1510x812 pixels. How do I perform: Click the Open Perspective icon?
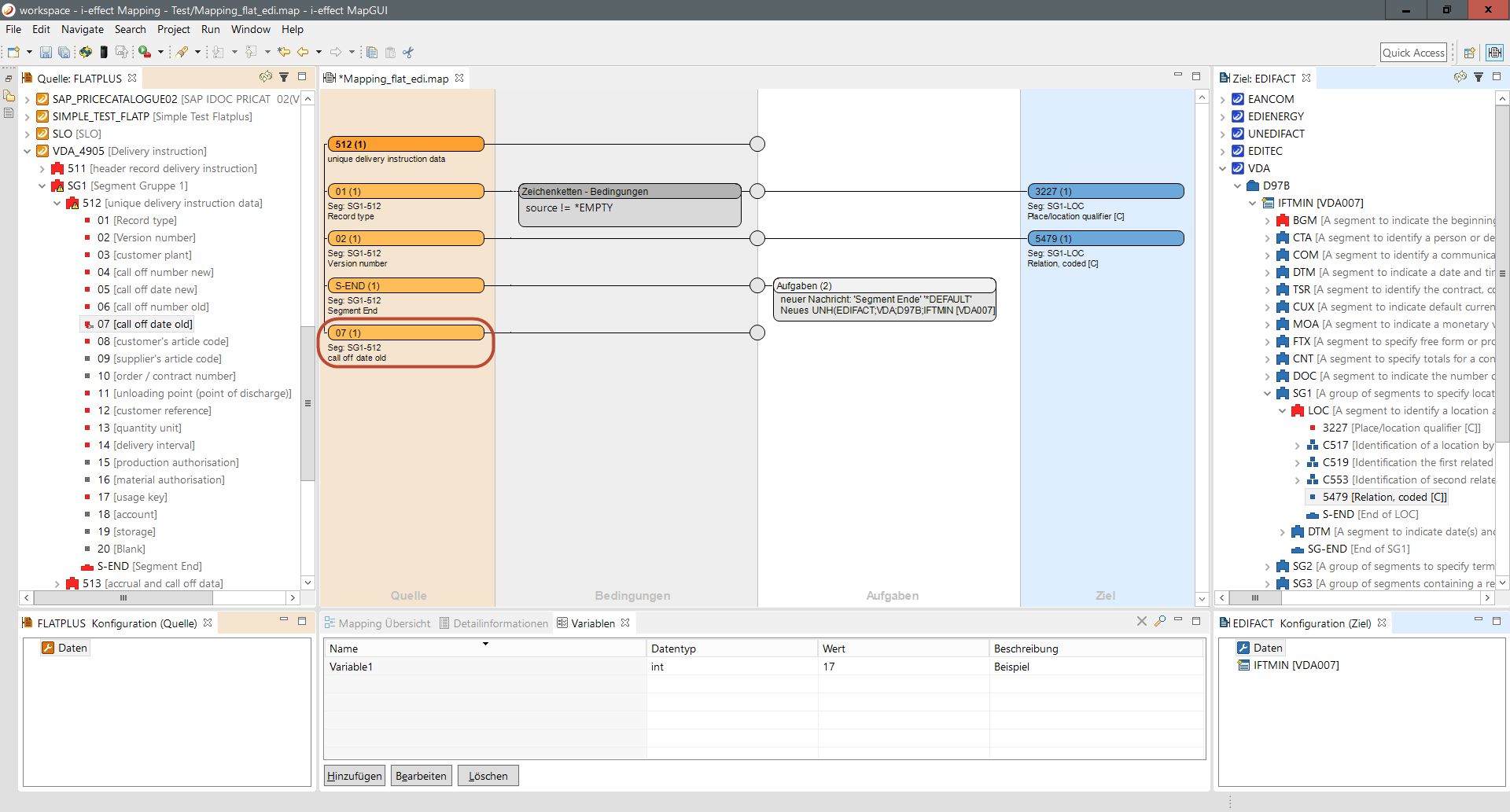click(1469, 53)
